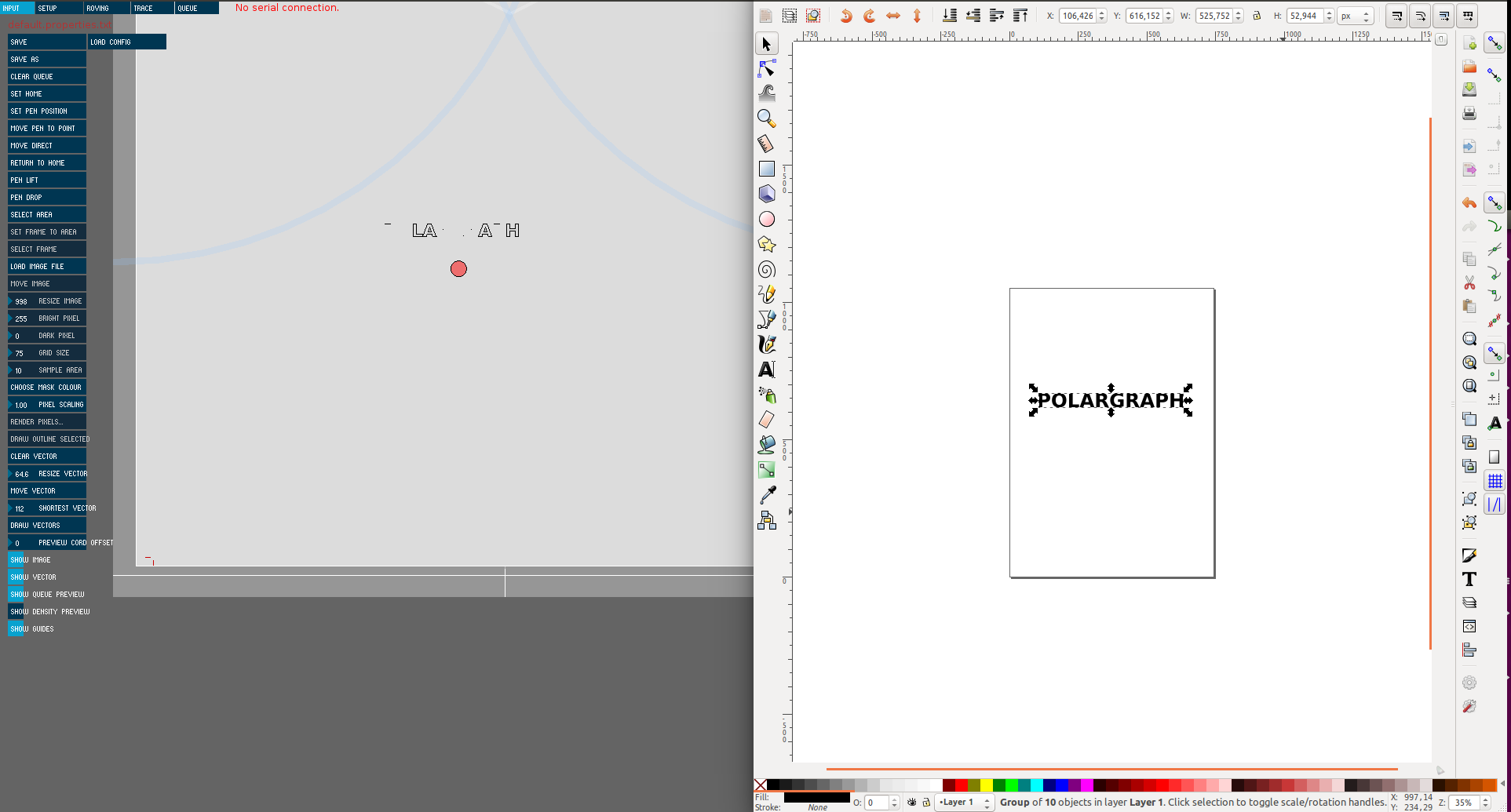The height and width of the screenshot is (812, 1511).
Task: Pick the cyan palette swatch
Action: click(x=1037, y=785)
